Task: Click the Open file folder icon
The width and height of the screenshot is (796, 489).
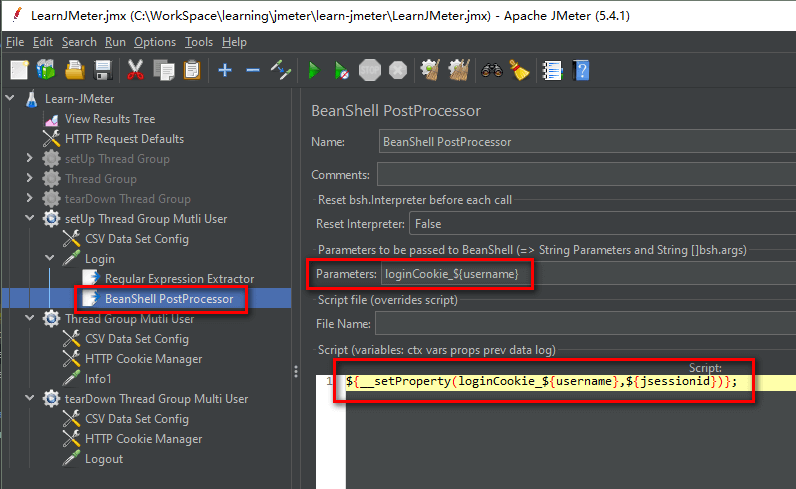Action: 75,70
